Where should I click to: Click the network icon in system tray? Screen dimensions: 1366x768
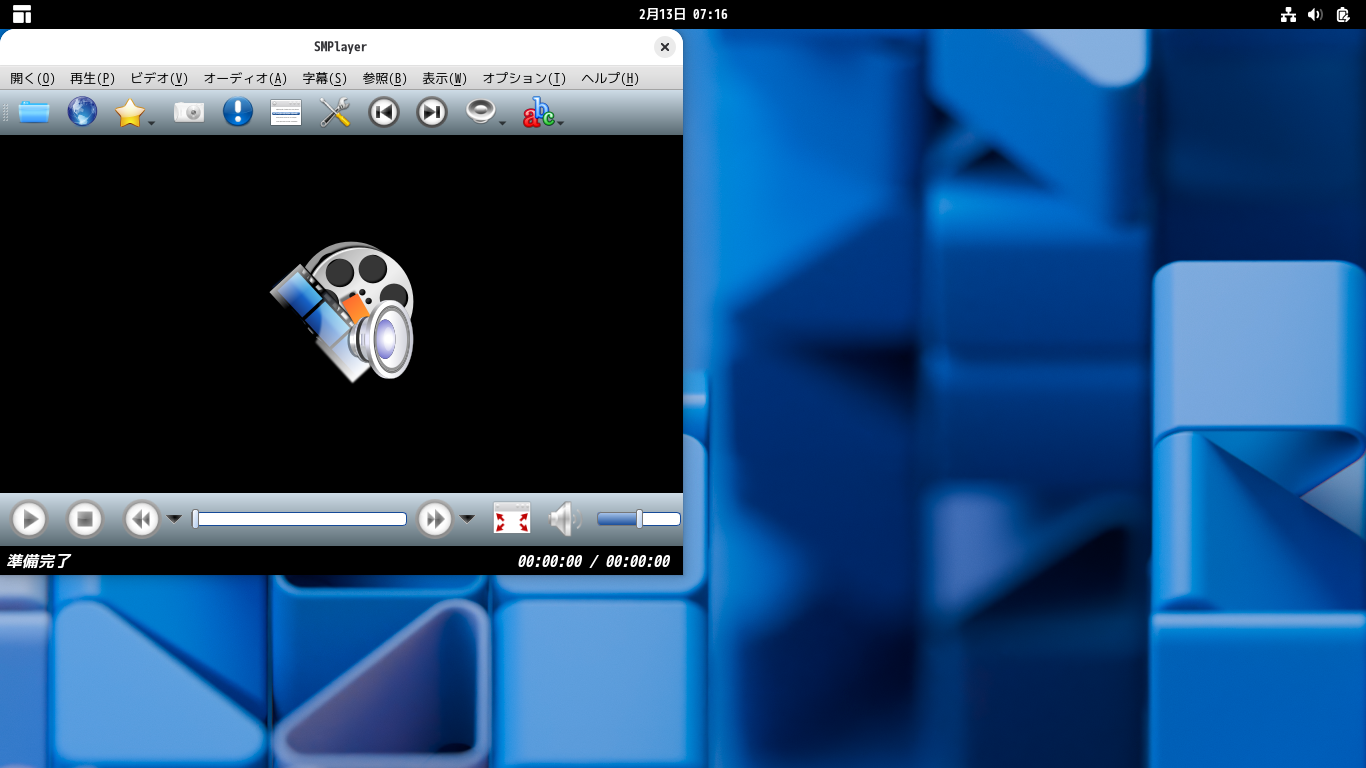point(1289,14)
